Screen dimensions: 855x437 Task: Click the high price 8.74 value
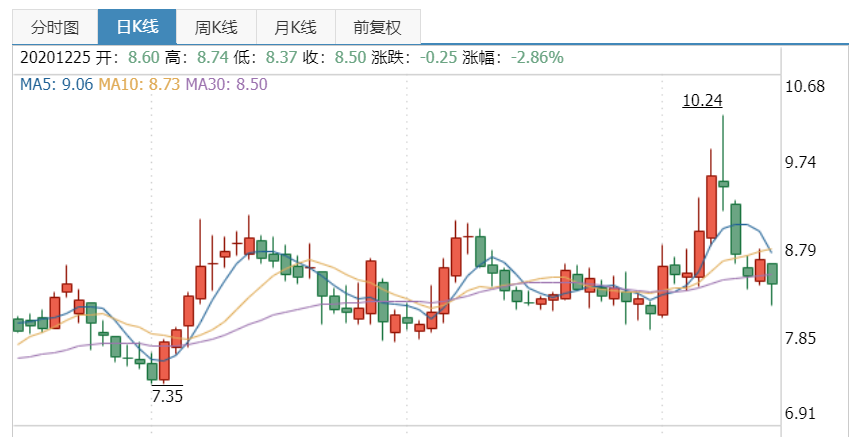(x=213, y=57)
